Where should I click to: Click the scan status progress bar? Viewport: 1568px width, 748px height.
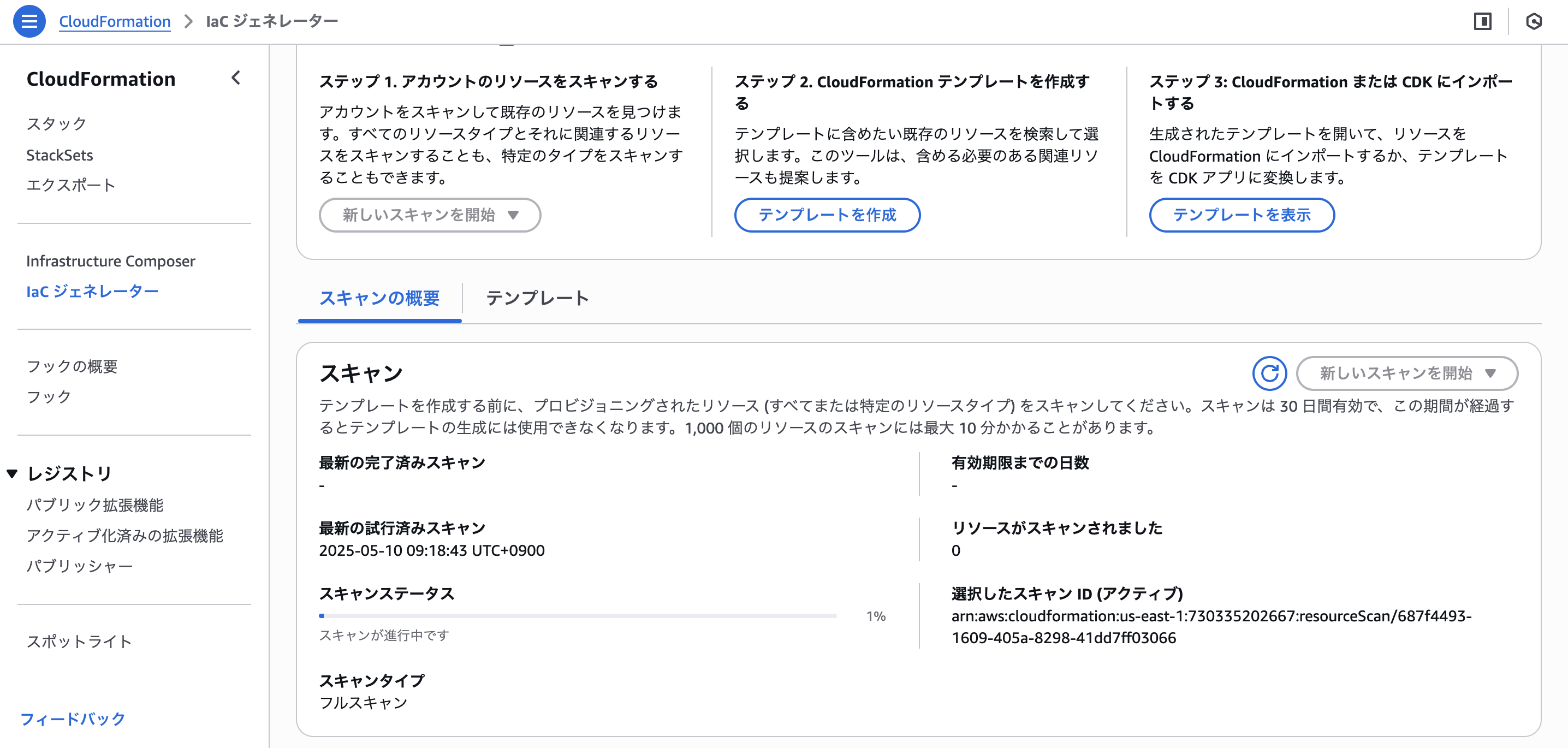pyautogui.click(x=578, y=616)
